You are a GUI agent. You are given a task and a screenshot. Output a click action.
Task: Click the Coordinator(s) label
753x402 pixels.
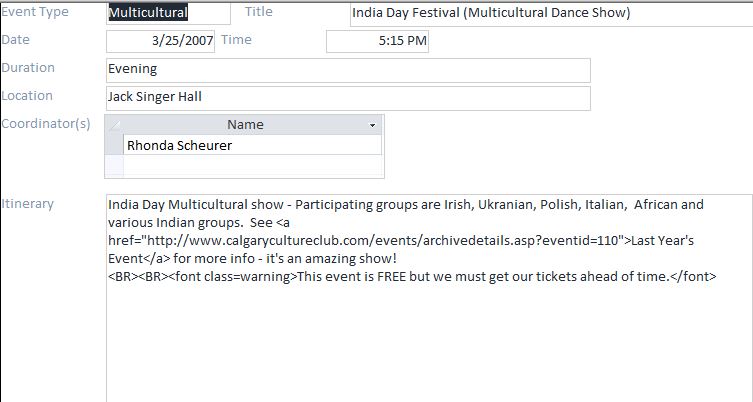tap(46, 124)
